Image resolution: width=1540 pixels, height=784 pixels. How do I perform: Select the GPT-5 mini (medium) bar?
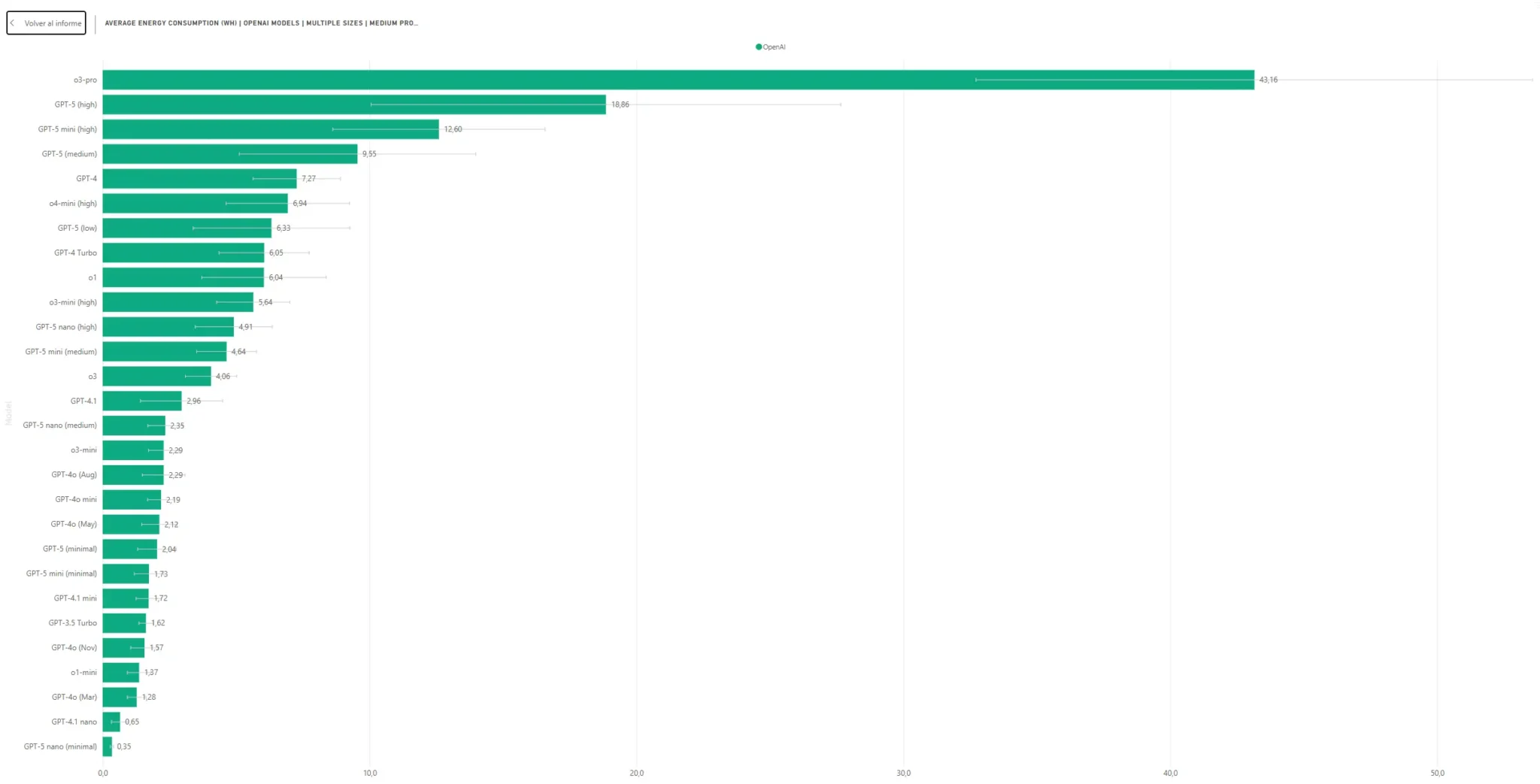point(165,352)
